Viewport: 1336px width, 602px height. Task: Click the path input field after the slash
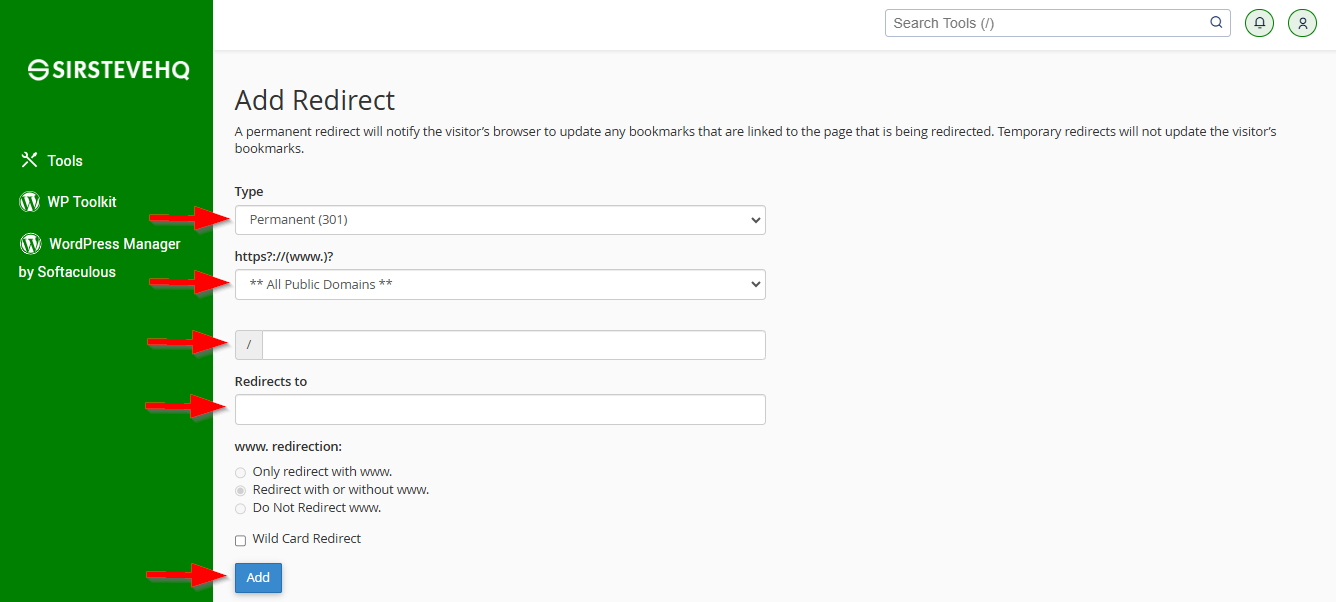[x=514, y=345]
